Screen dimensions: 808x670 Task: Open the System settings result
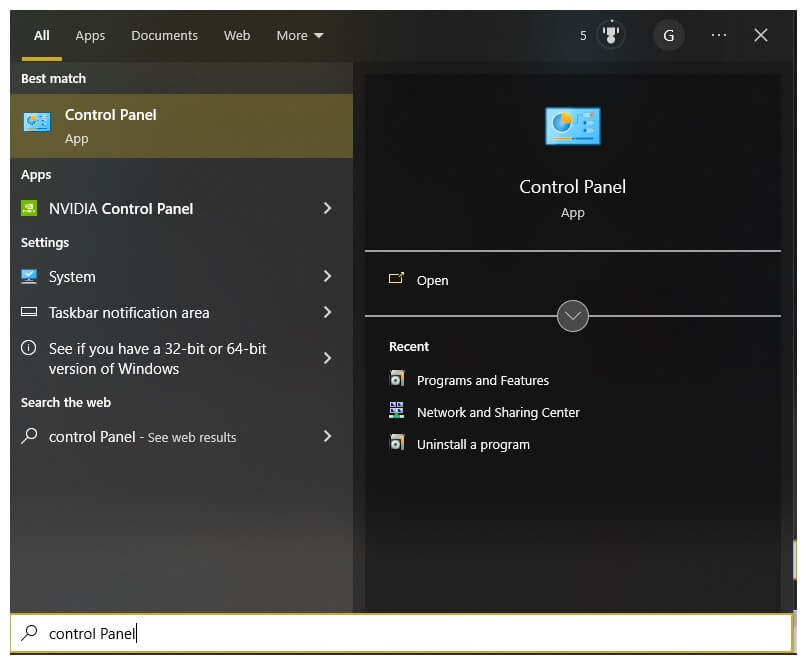coord(72,277)
